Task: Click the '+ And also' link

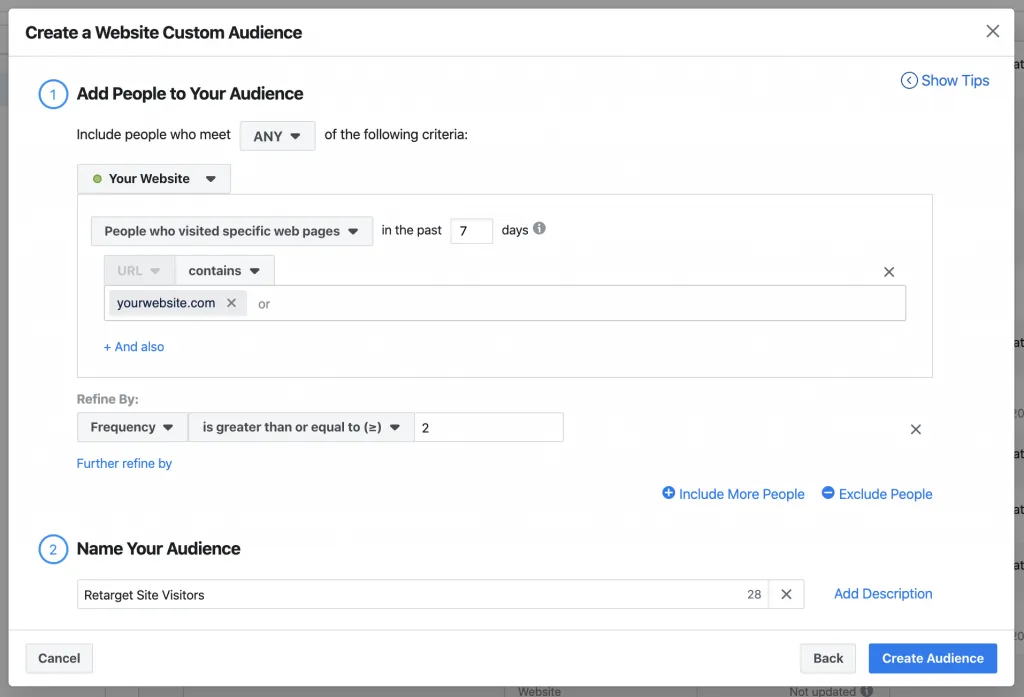Action: [134, 347]
